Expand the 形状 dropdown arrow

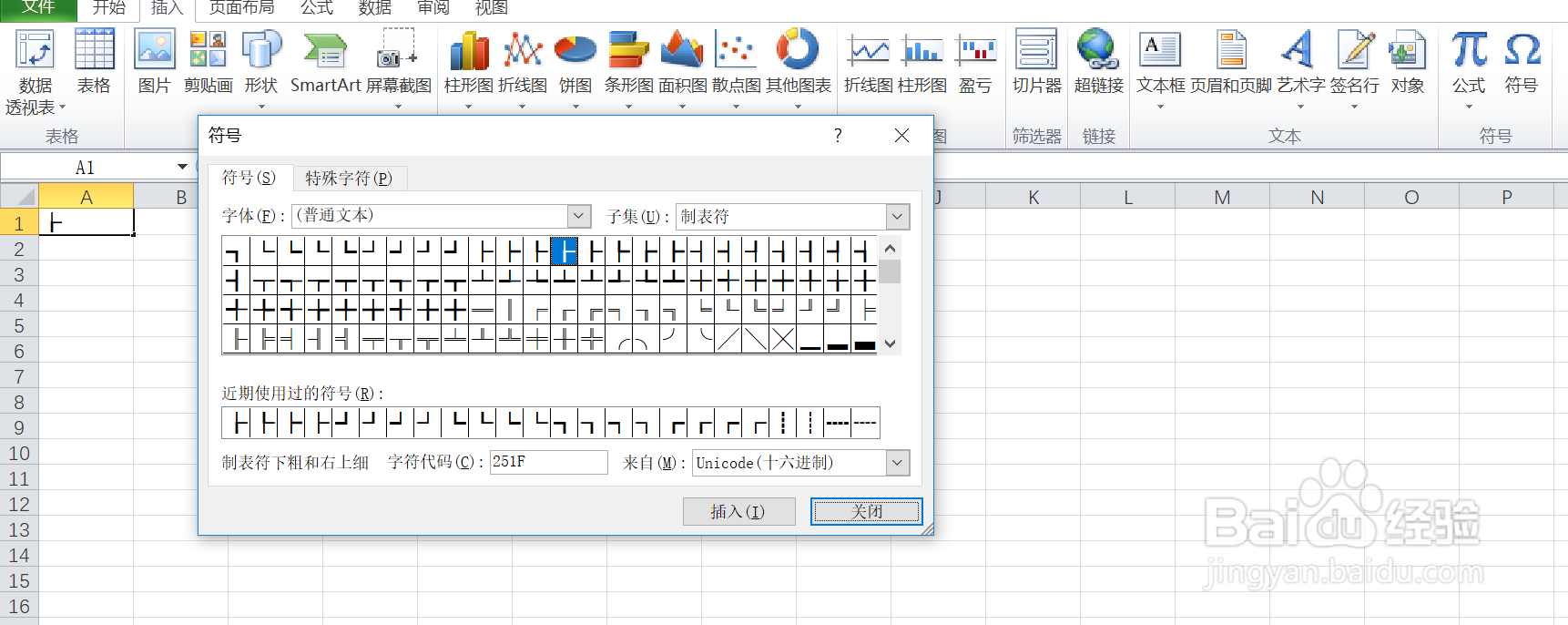[x=261, y=107]
